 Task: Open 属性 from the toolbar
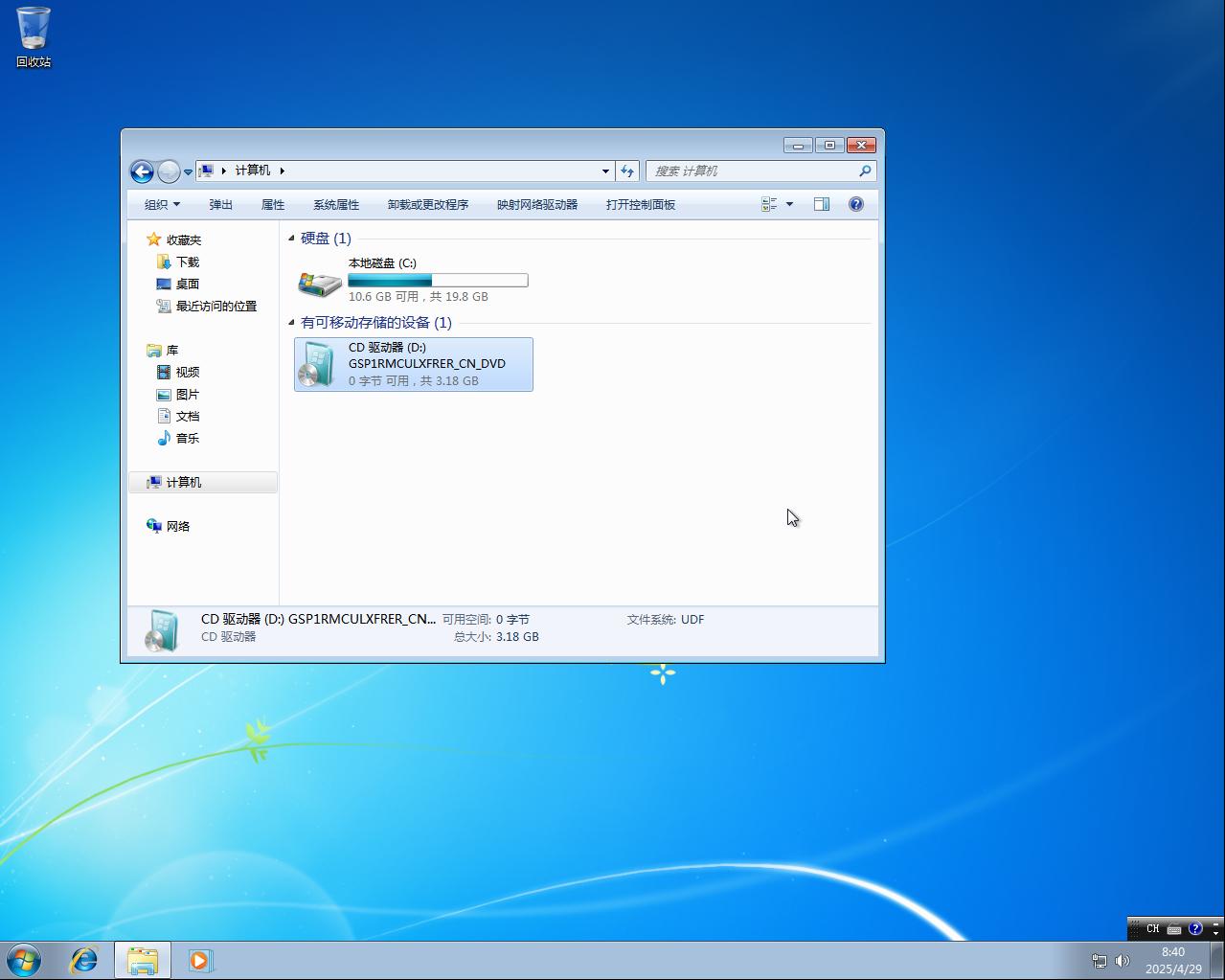(273, 204)
